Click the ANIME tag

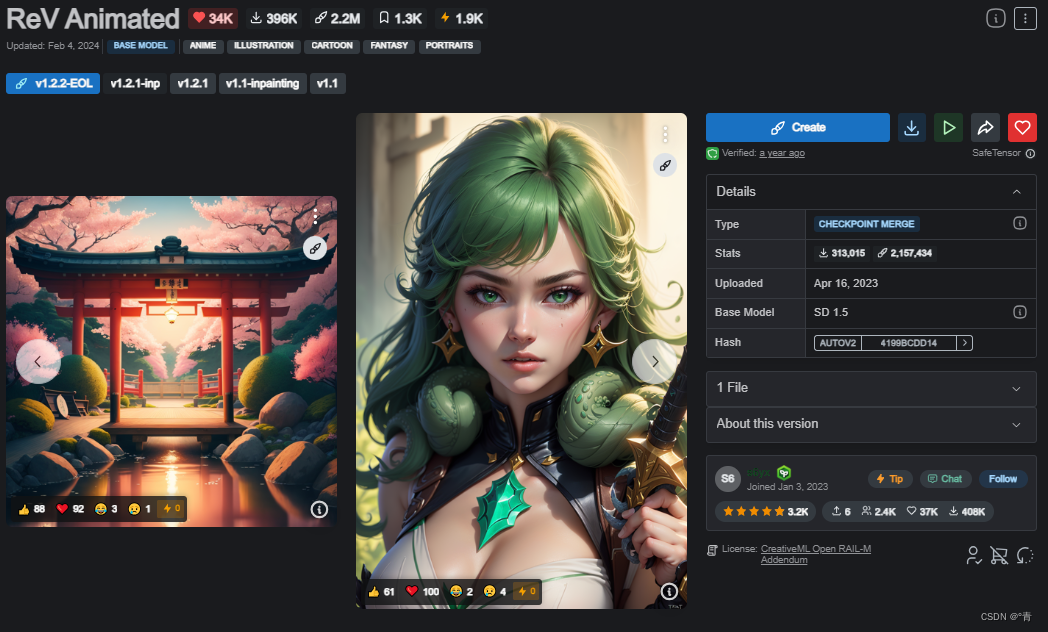203,45
